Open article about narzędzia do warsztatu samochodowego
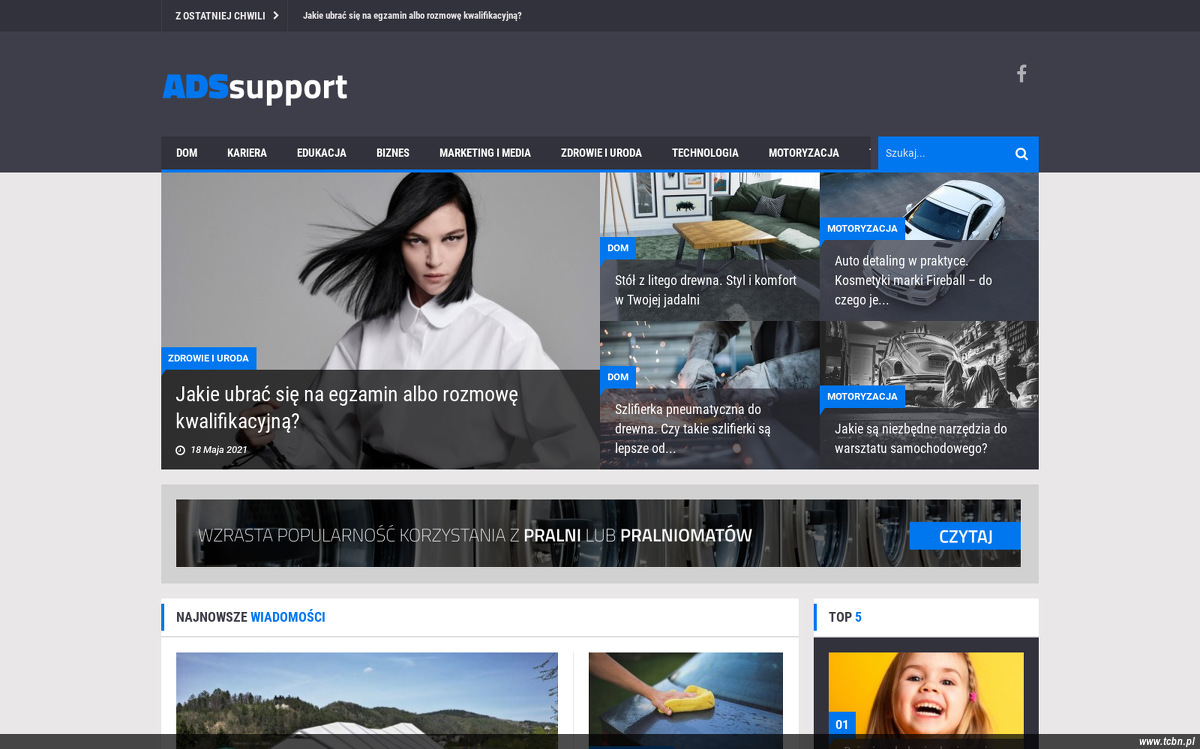This screenshot has height=749, width=1200. (x=921, y=438)
